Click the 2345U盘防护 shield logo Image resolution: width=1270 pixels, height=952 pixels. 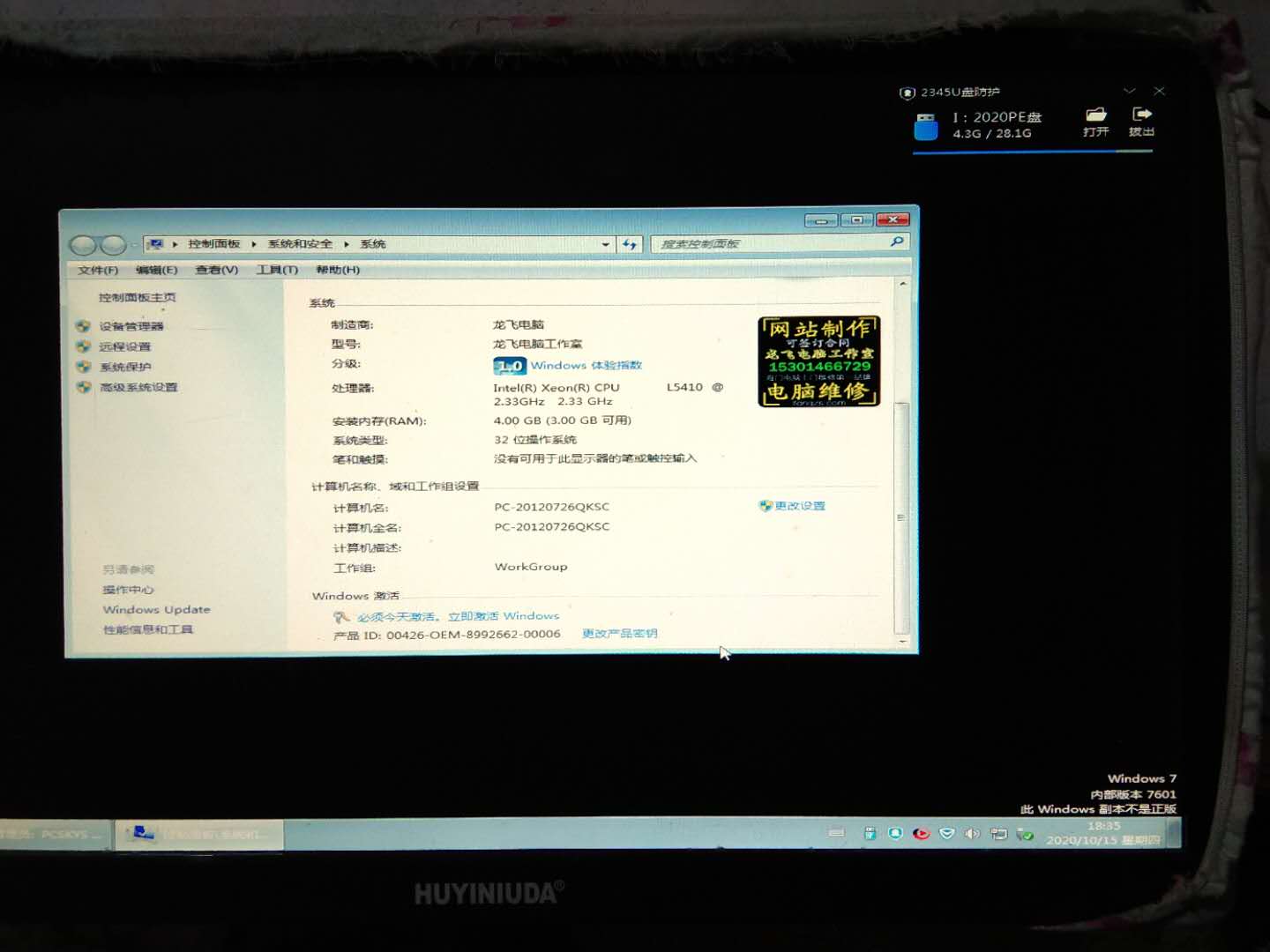[907, 93]
